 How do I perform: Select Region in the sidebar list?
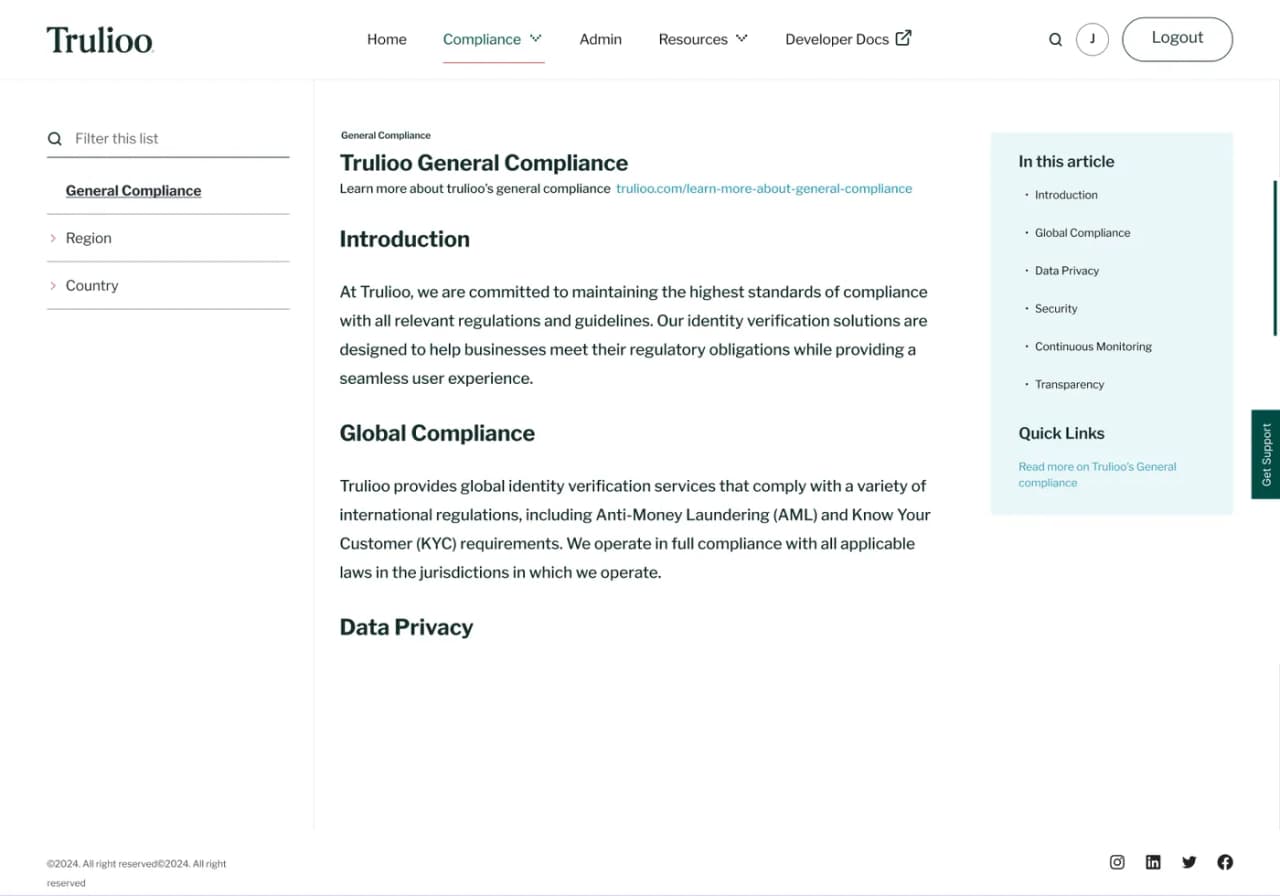pos(89,238)
